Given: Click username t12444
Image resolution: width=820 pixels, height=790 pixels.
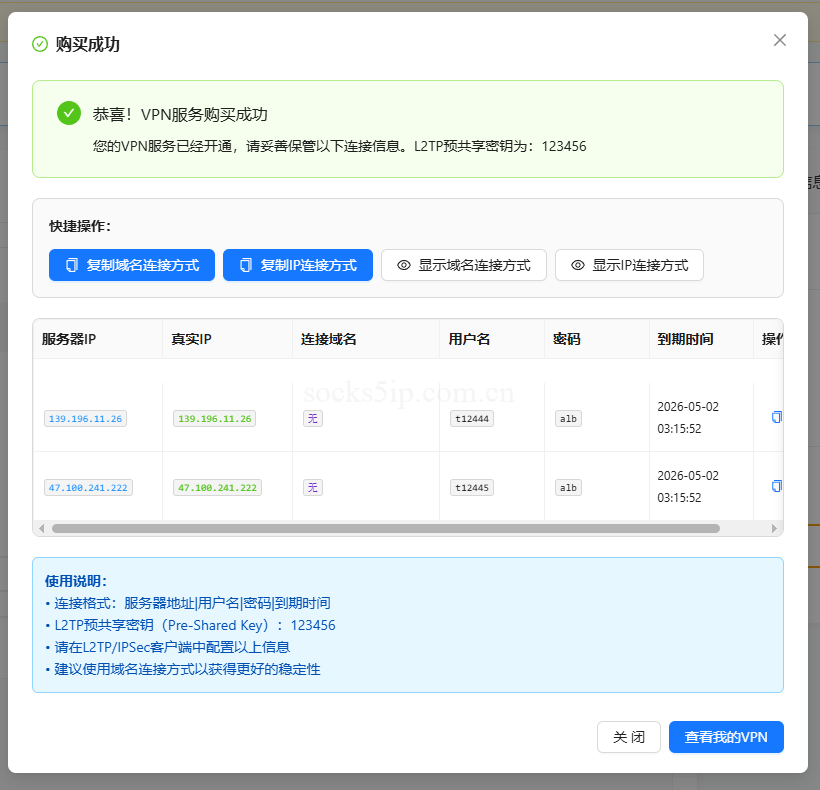Looking at the screenshot, I should (472, 419).
